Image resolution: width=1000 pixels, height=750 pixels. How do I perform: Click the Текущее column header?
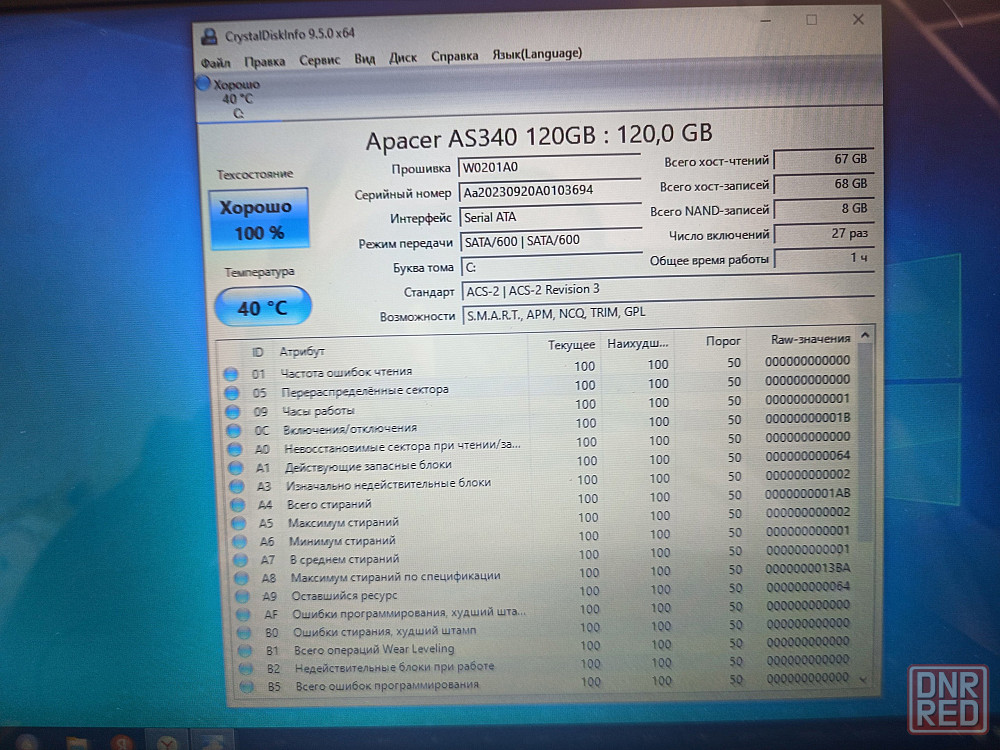[571, 345]
